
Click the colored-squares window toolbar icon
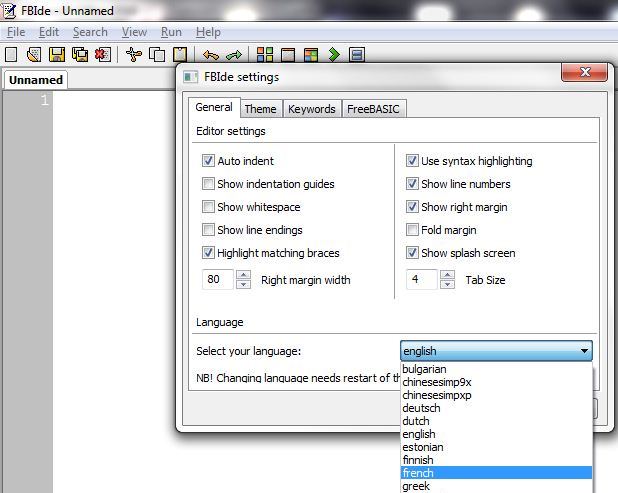[x=311, y=54]
